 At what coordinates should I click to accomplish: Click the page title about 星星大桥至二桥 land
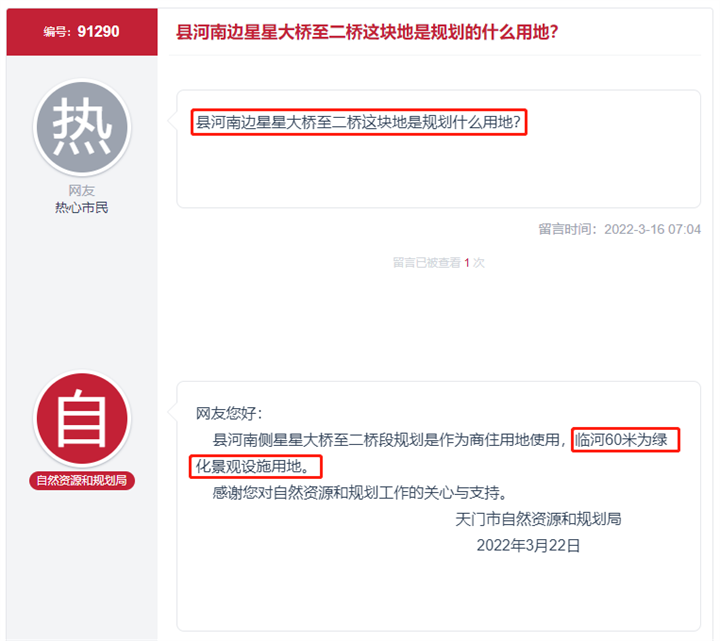(x=367, y=32)
